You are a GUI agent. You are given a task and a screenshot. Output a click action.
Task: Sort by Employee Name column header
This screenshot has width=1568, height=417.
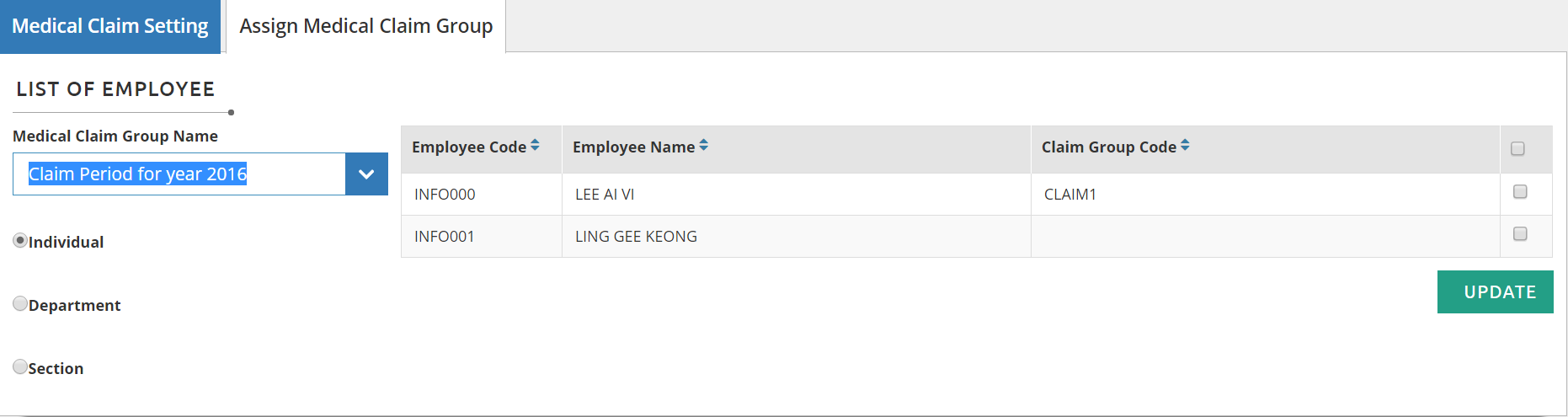pos(633,147)
